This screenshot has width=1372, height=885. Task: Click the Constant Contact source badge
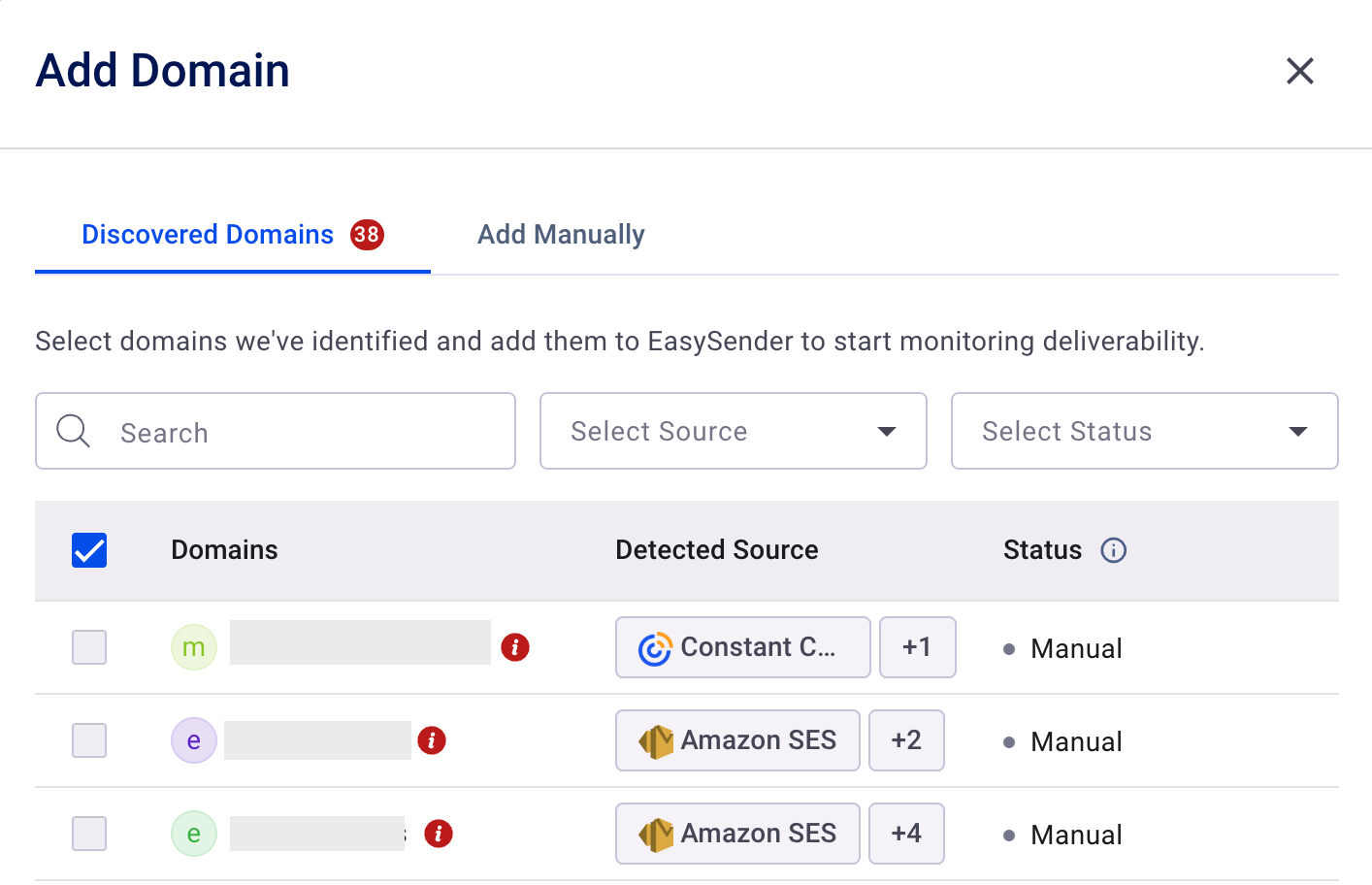pos(742,647)
